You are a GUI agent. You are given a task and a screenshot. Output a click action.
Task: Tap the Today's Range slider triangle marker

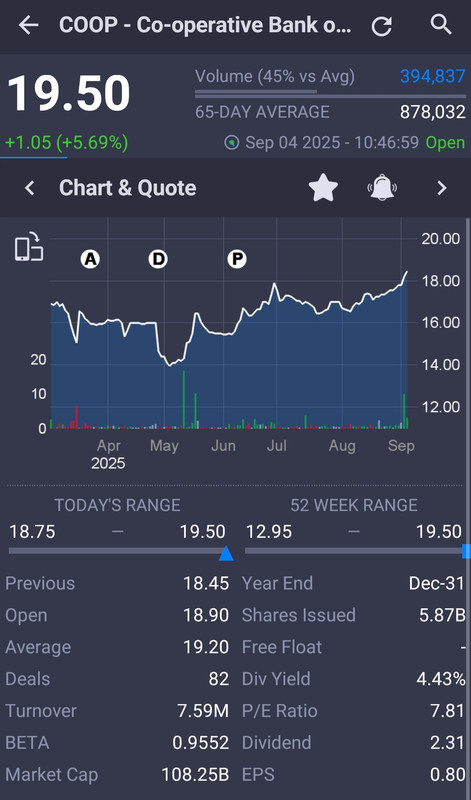(226, 554)
